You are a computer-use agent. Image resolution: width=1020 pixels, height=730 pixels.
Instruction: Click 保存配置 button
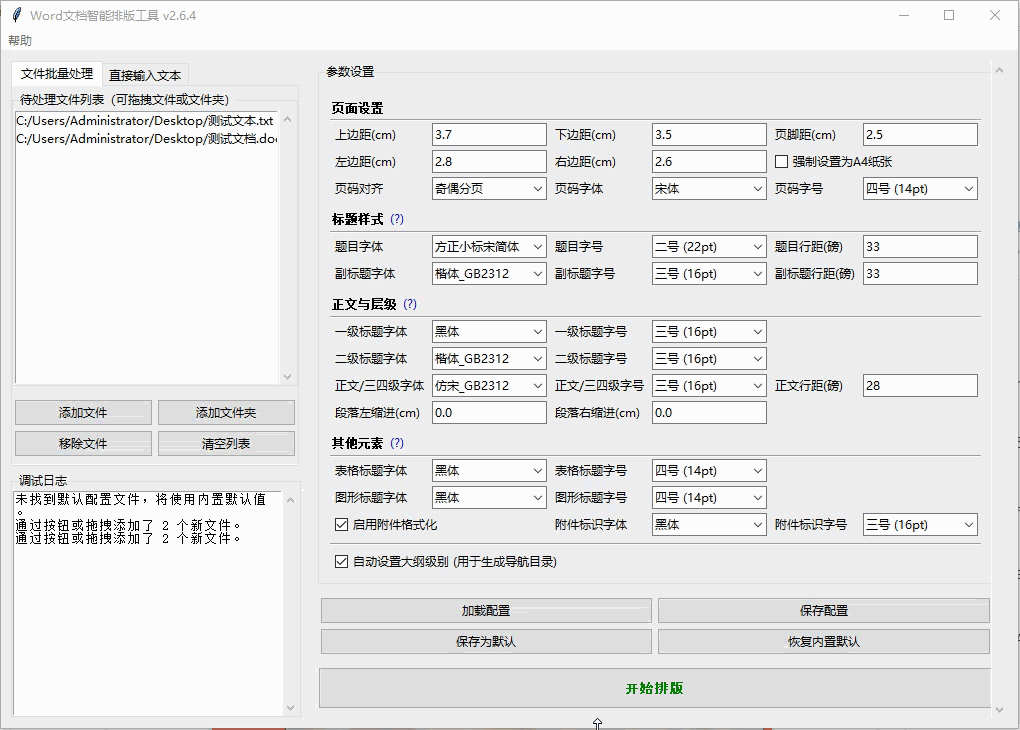824,611
